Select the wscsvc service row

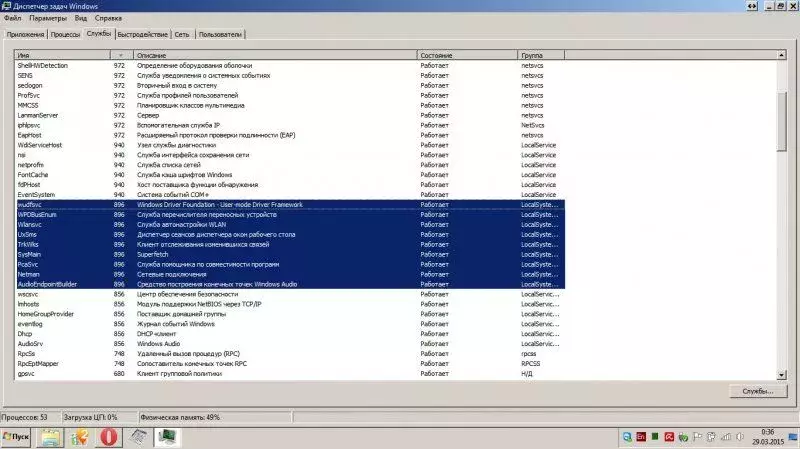coord(290,294)
